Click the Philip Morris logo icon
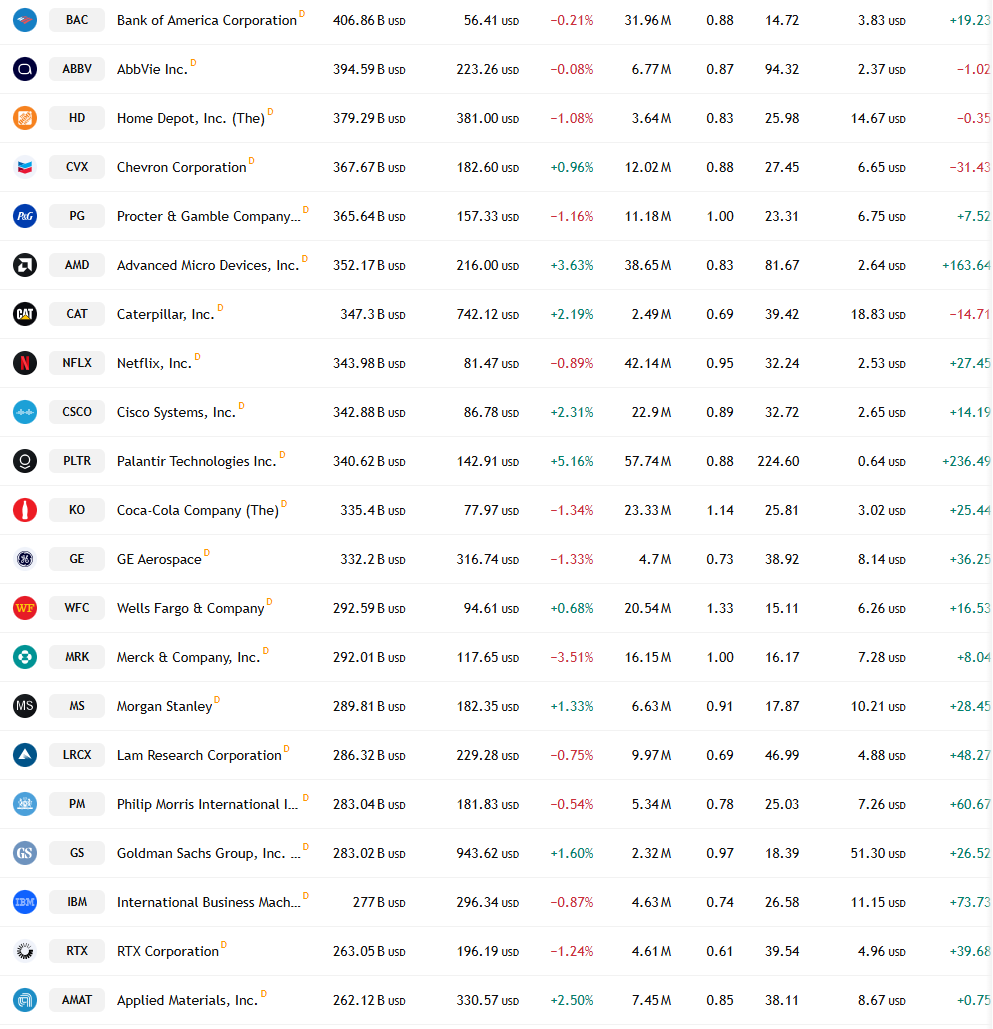993x1029 pixels. click(x=25, y=804)
